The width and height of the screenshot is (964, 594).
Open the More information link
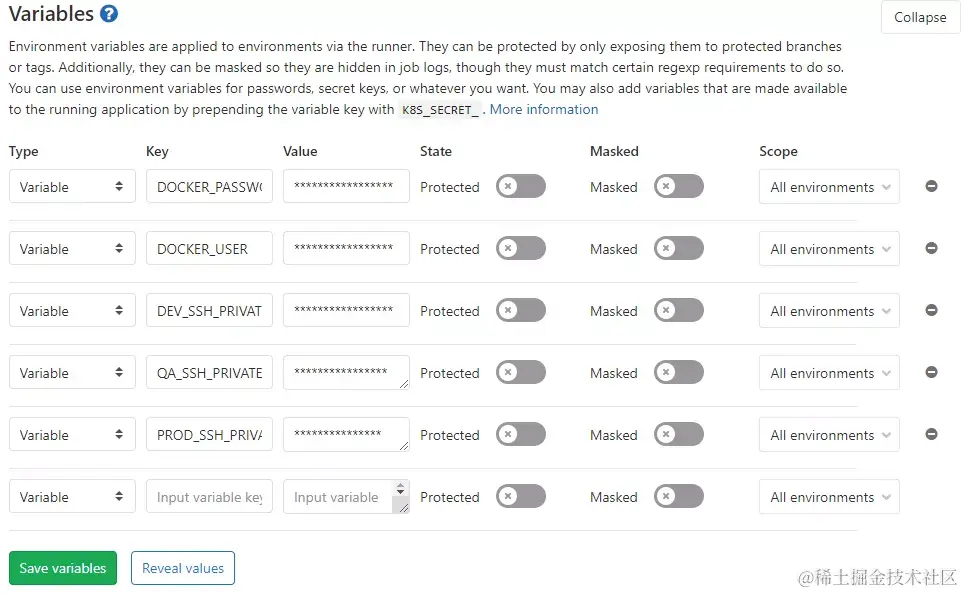coord(543,110)
